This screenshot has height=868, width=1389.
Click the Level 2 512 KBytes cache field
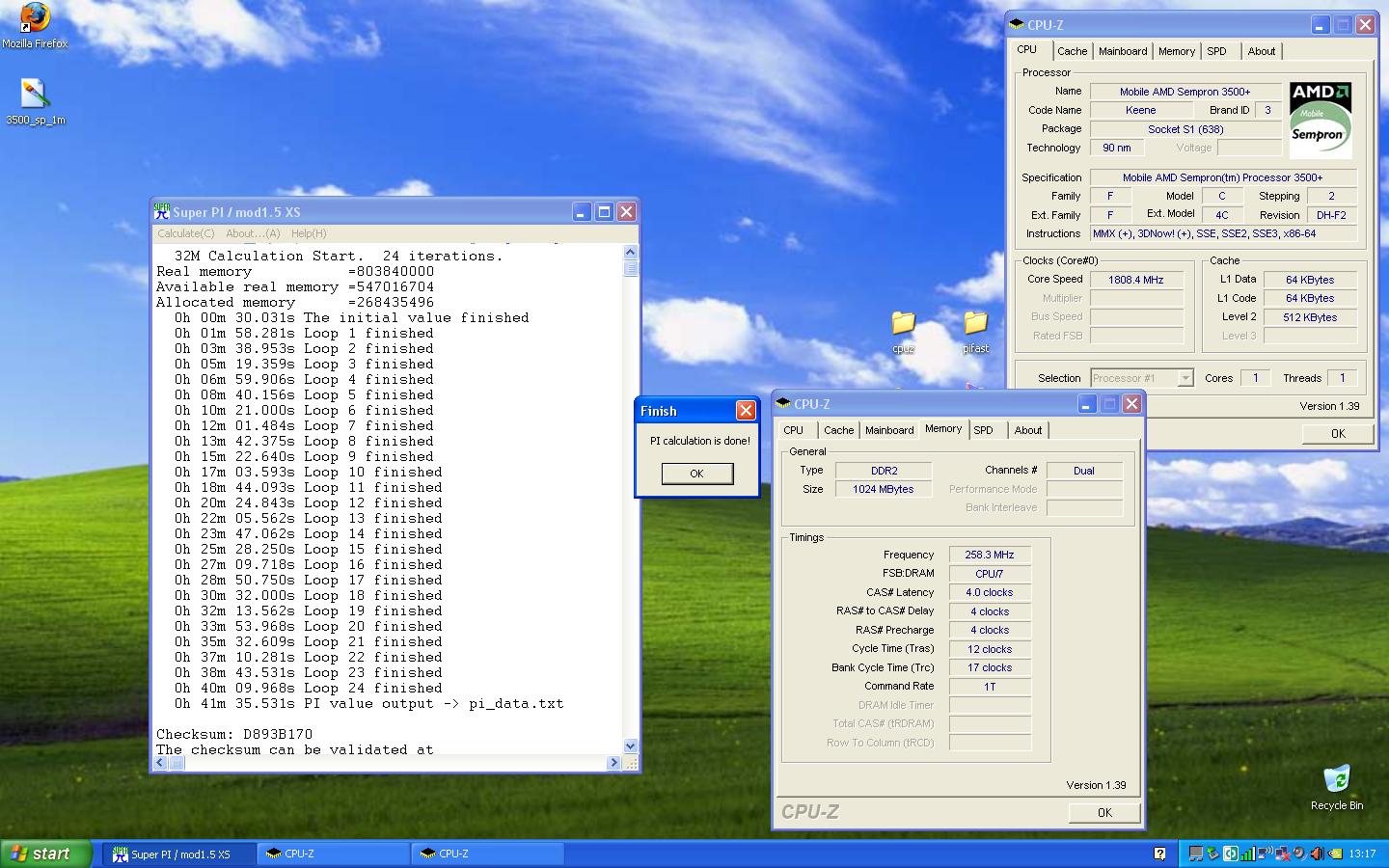[1311, 317]
